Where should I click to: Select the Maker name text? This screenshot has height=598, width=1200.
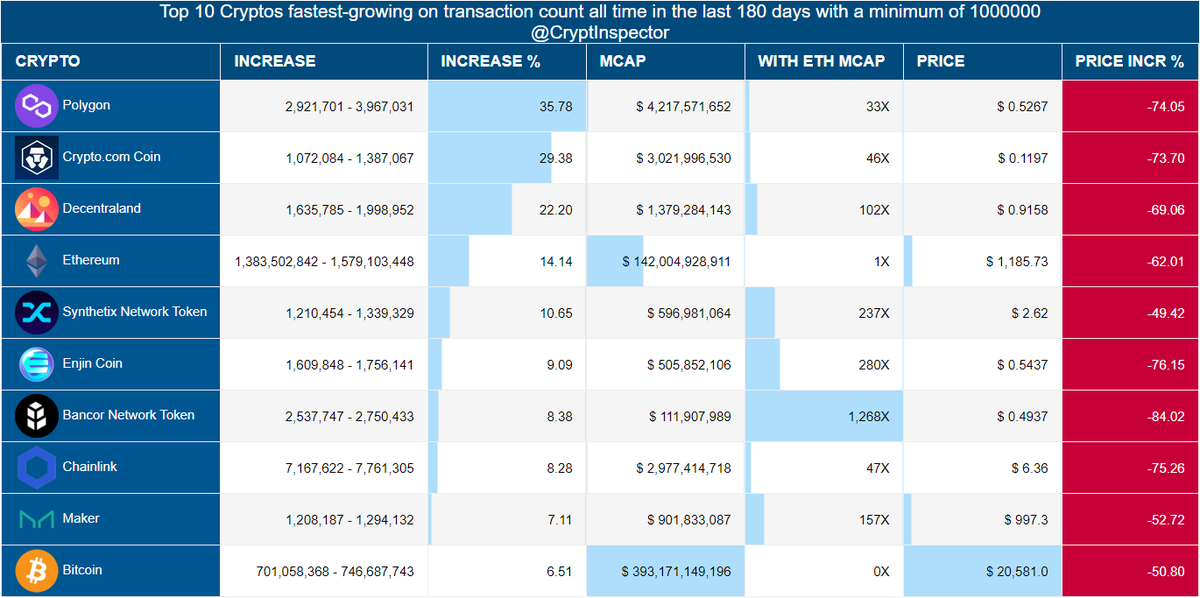click(x=81, y=518)
